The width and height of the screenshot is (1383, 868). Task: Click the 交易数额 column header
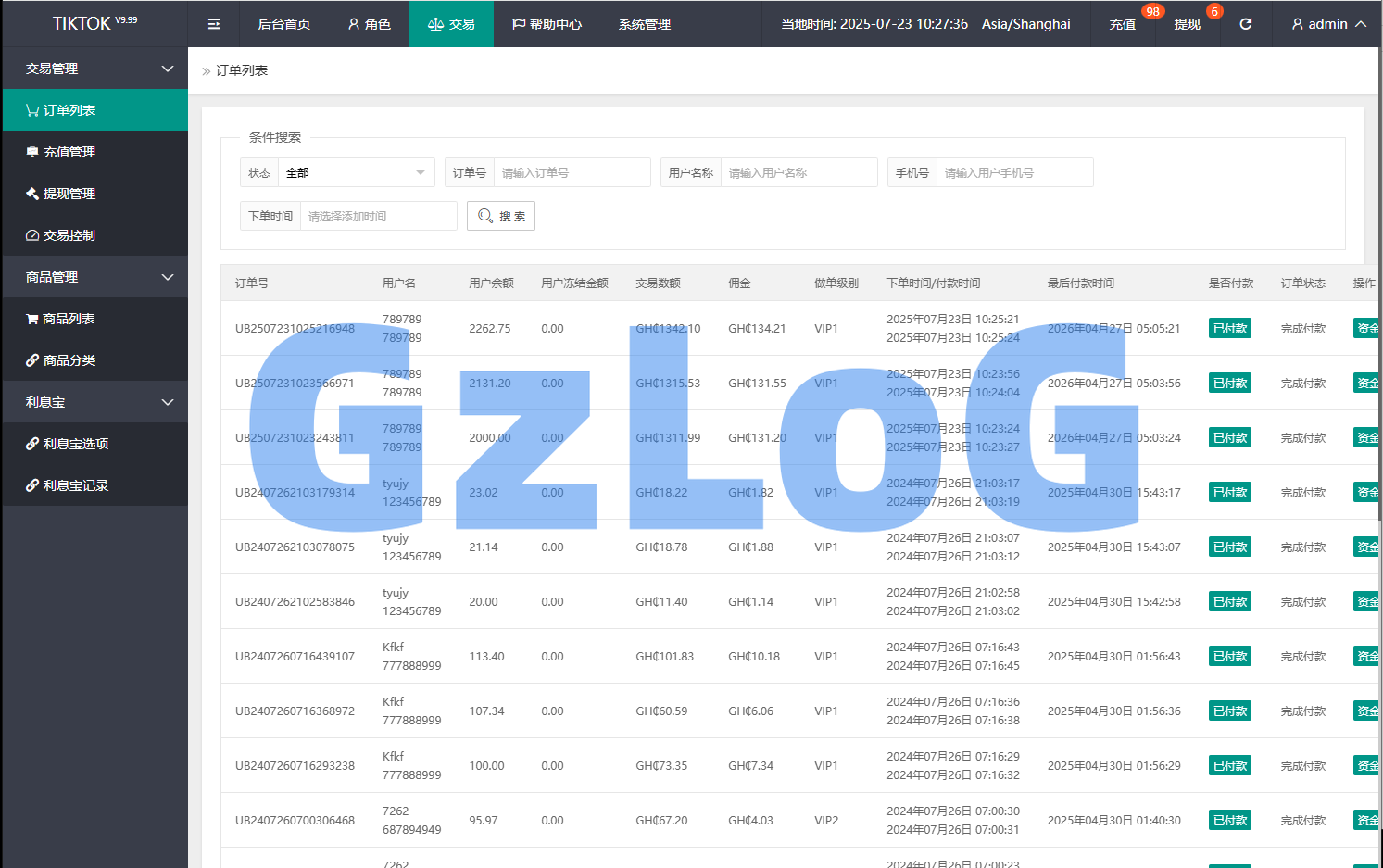pyautogui.click(x=658, y=283)
